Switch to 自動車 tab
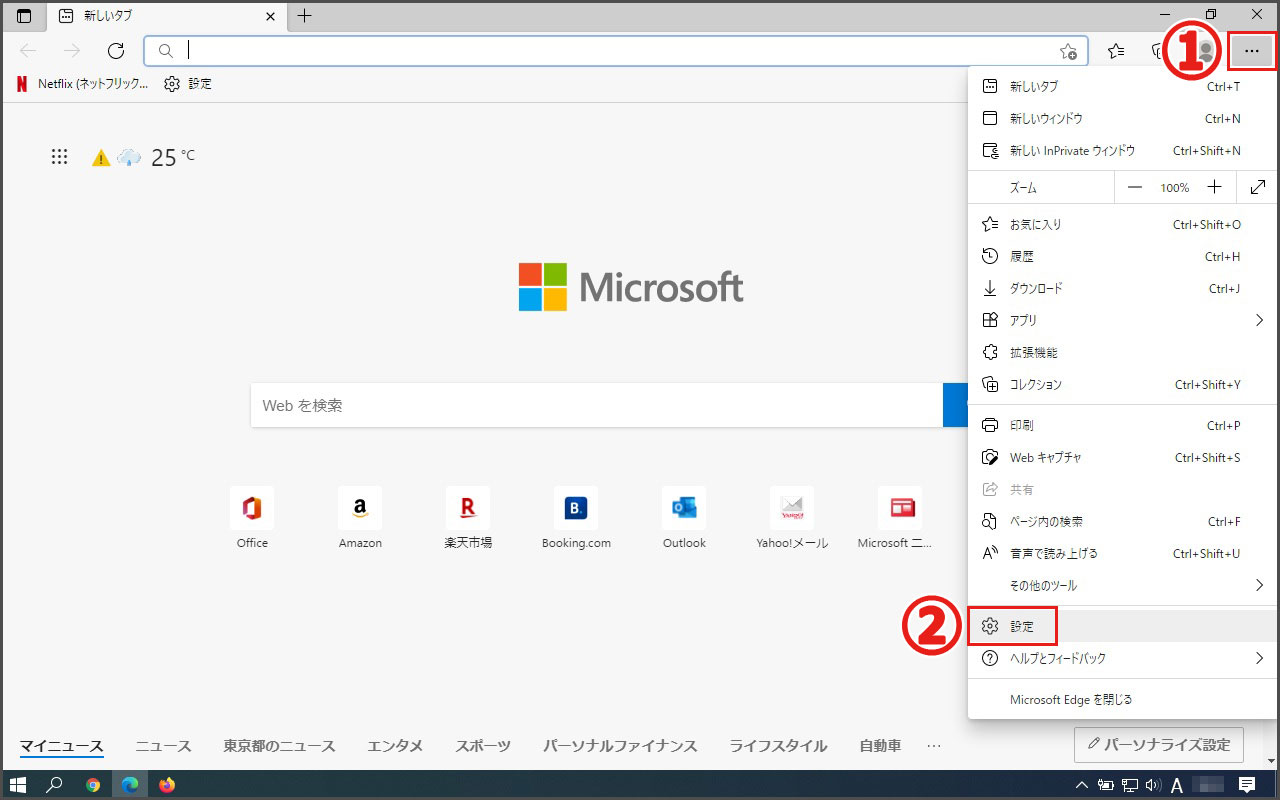The height and width of the screenshot is (800, 1280). click(880, 746)
